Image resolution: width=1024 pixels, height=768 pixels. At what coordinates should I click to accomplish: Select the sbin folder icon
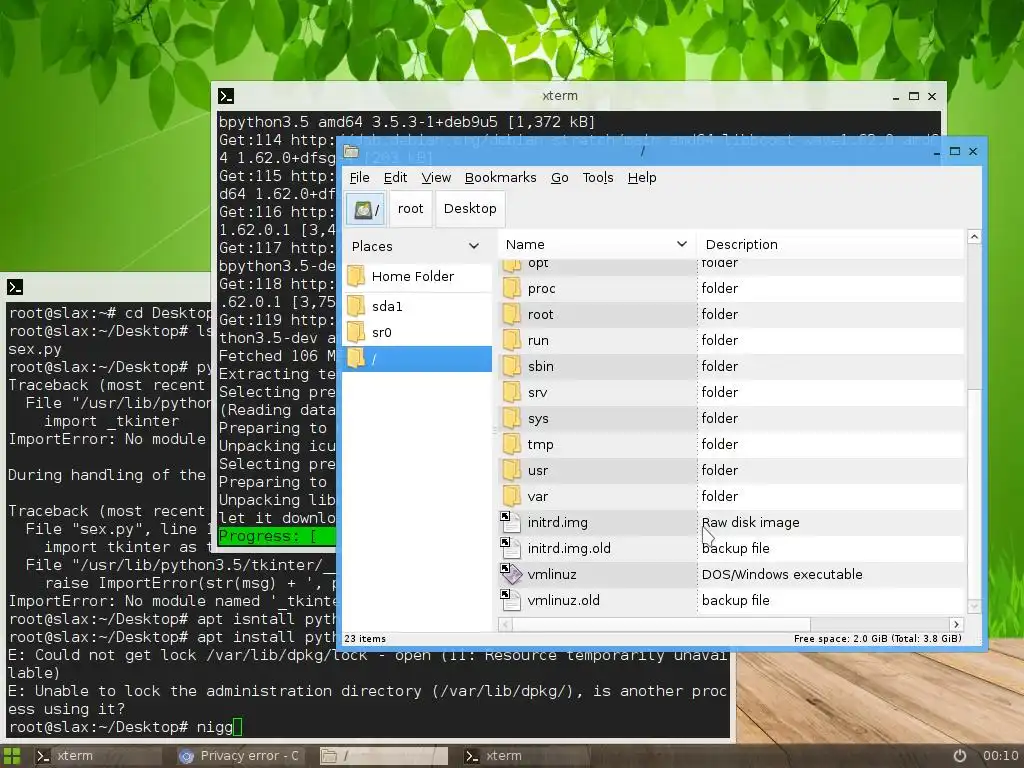(512, 366)
